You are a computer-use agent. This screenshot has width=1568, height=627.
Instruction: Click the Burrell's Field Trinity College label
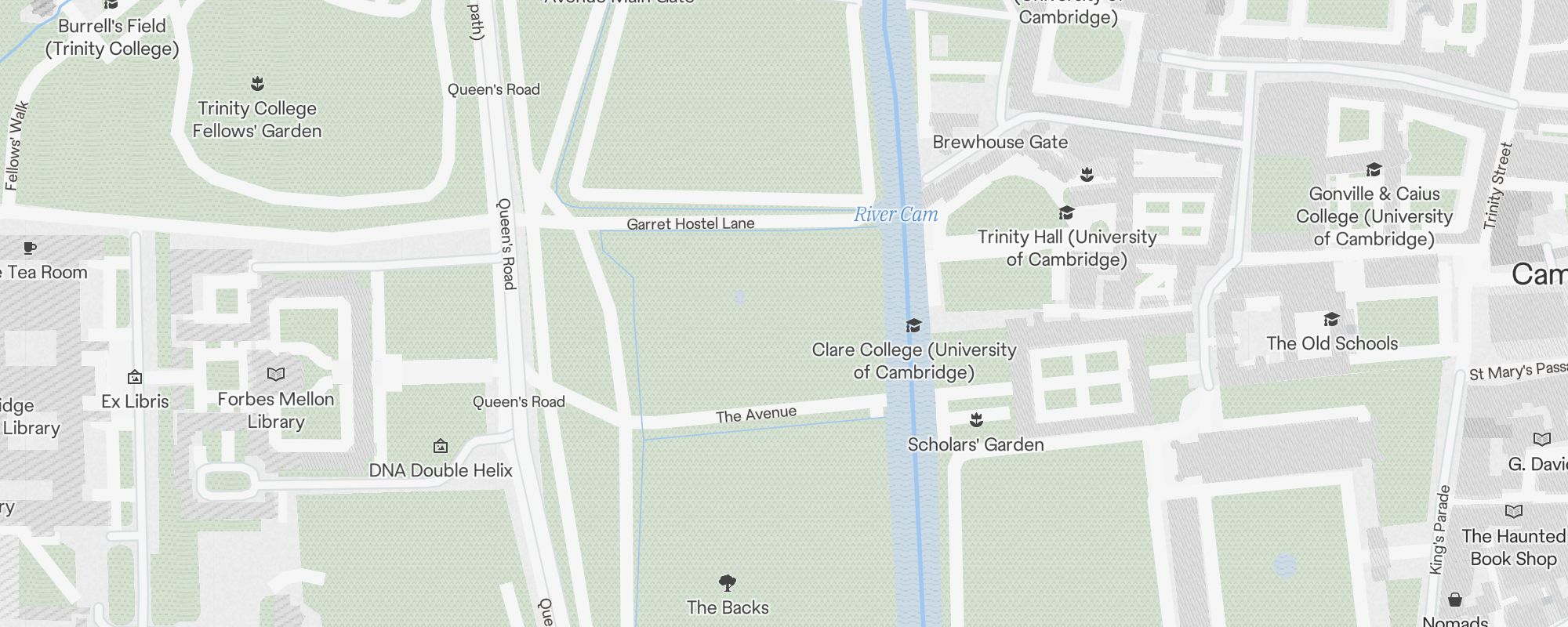click(112, 38)
